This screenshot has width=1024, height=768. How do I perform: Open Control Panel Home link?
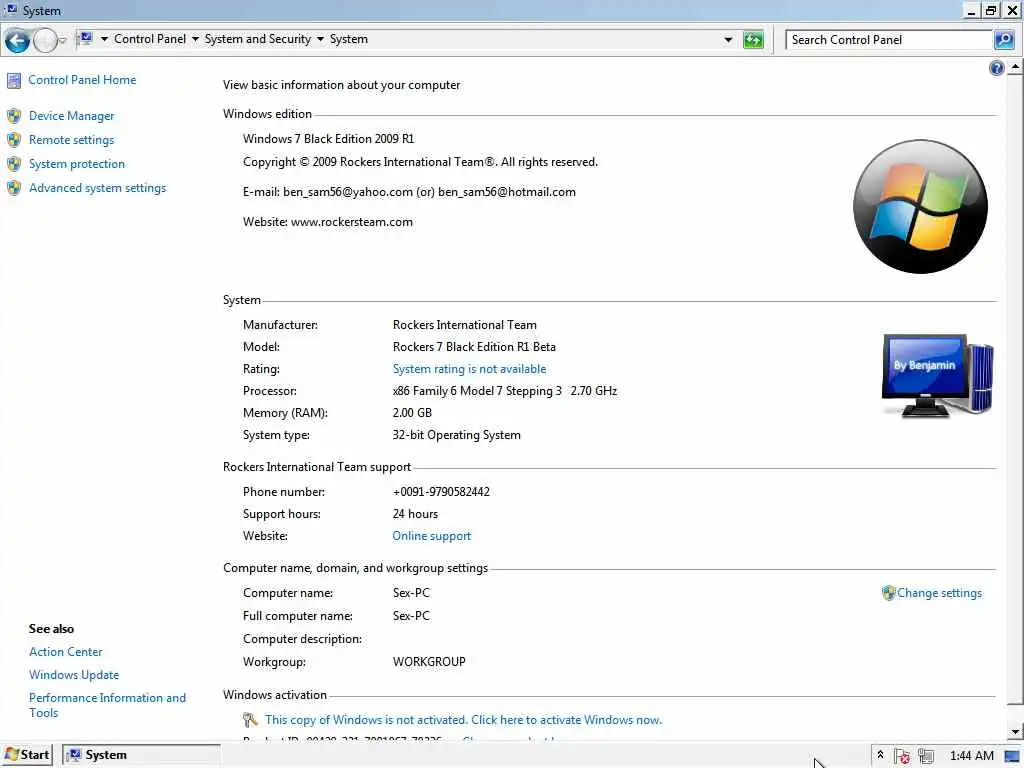[82, 80]
